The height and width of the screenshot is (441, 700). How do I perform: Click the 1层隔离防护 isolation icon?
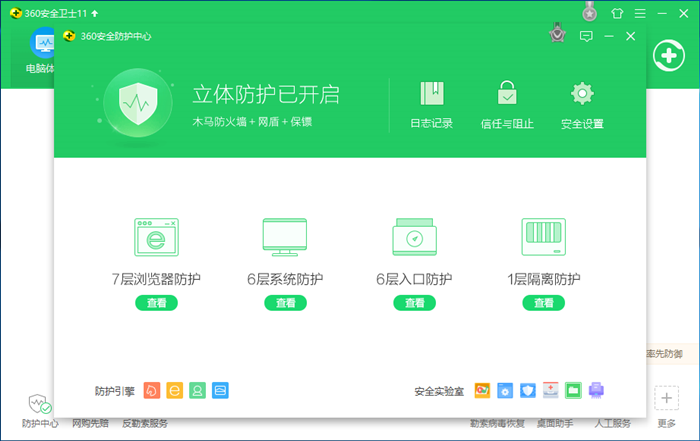pyautogui.click(x=543, y=237)
